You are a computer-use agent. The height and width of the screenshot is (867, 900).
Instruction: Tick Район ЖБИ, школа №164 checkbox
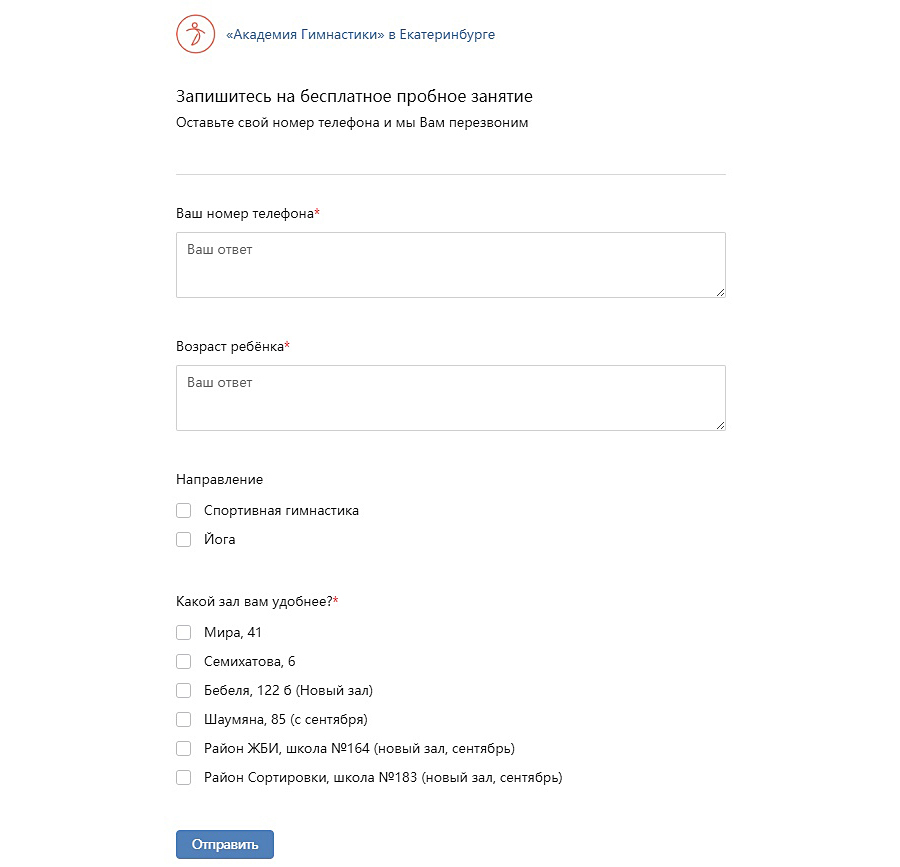click(184, 749)
